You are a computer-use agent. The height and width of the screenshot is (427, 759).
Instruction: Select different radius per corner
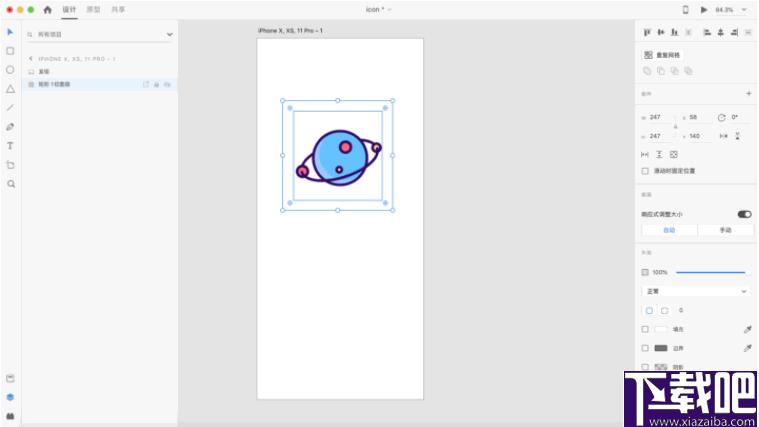tap(665, 311)
